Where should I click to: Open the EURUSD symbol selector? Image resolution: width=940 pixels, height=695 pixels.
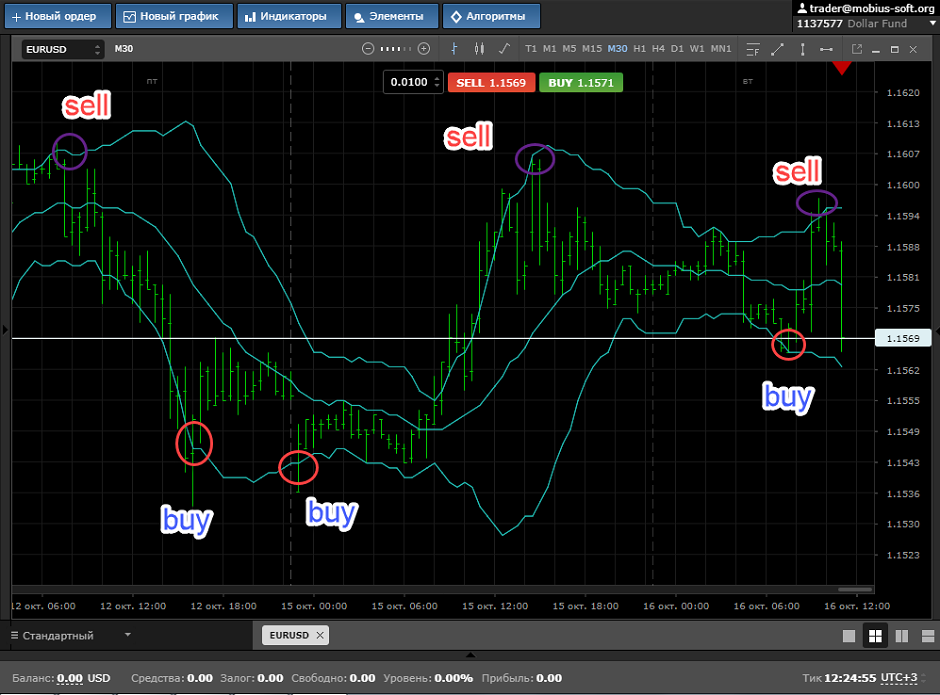[63, 49]
